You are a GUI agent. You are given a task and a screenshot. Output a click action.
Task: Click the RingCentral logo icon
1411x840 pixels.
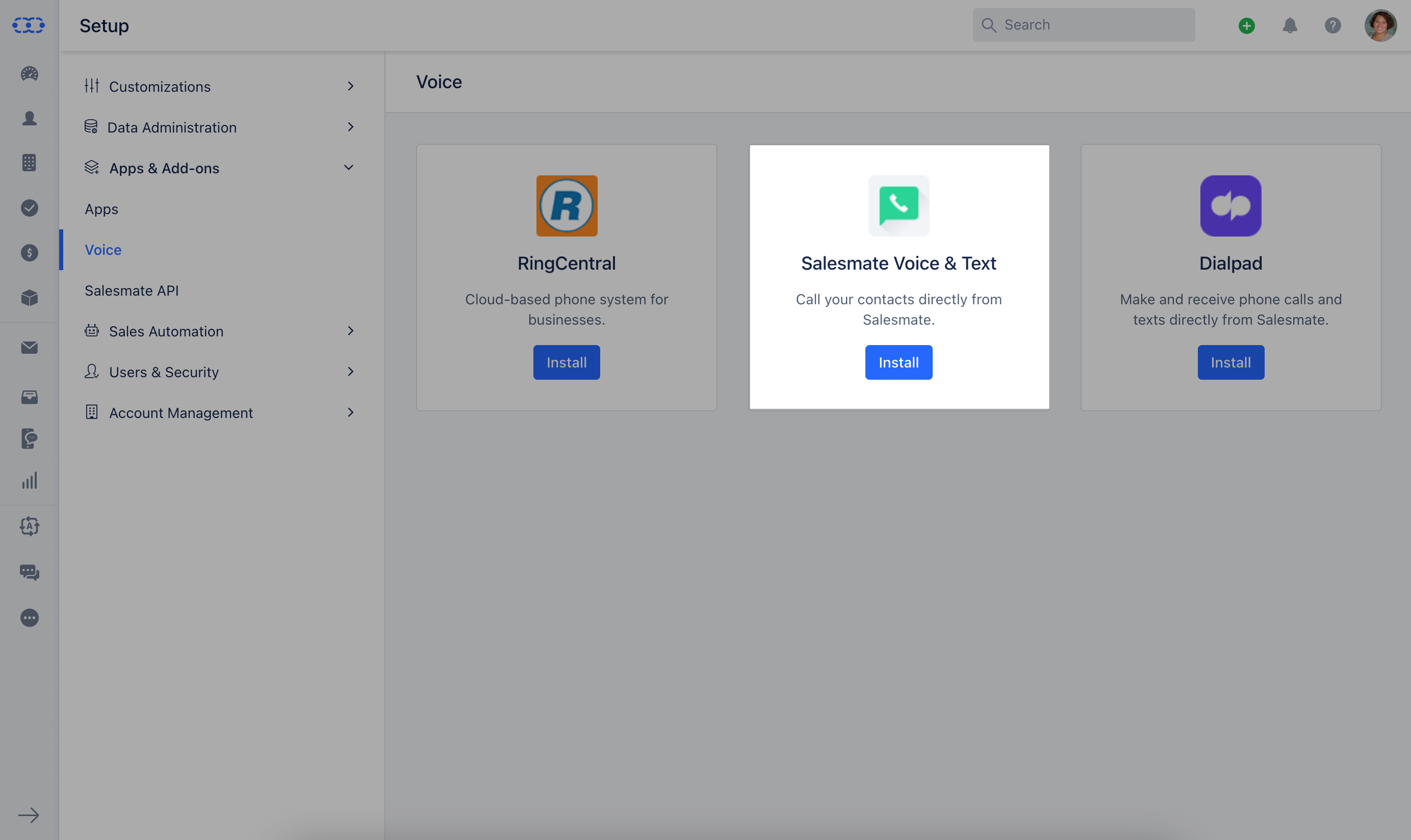tap(567, 205)
